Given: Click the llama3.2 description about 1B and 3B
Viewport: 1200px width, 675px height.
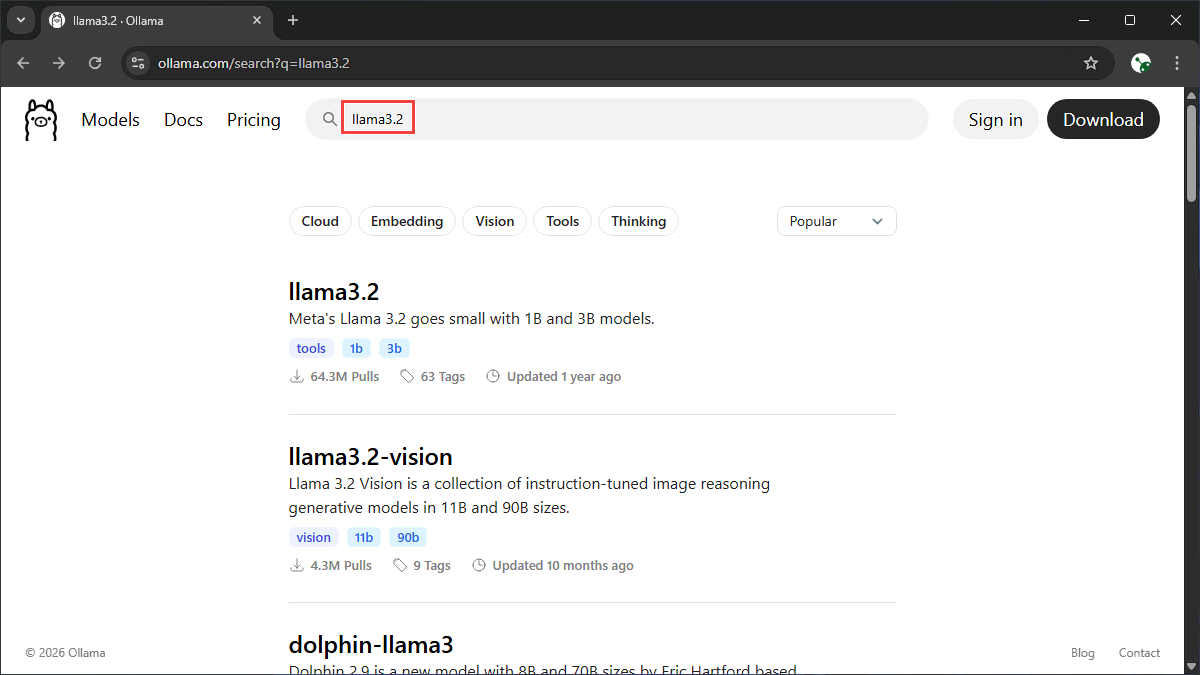Looking at the screenshot, I should 472,319.
